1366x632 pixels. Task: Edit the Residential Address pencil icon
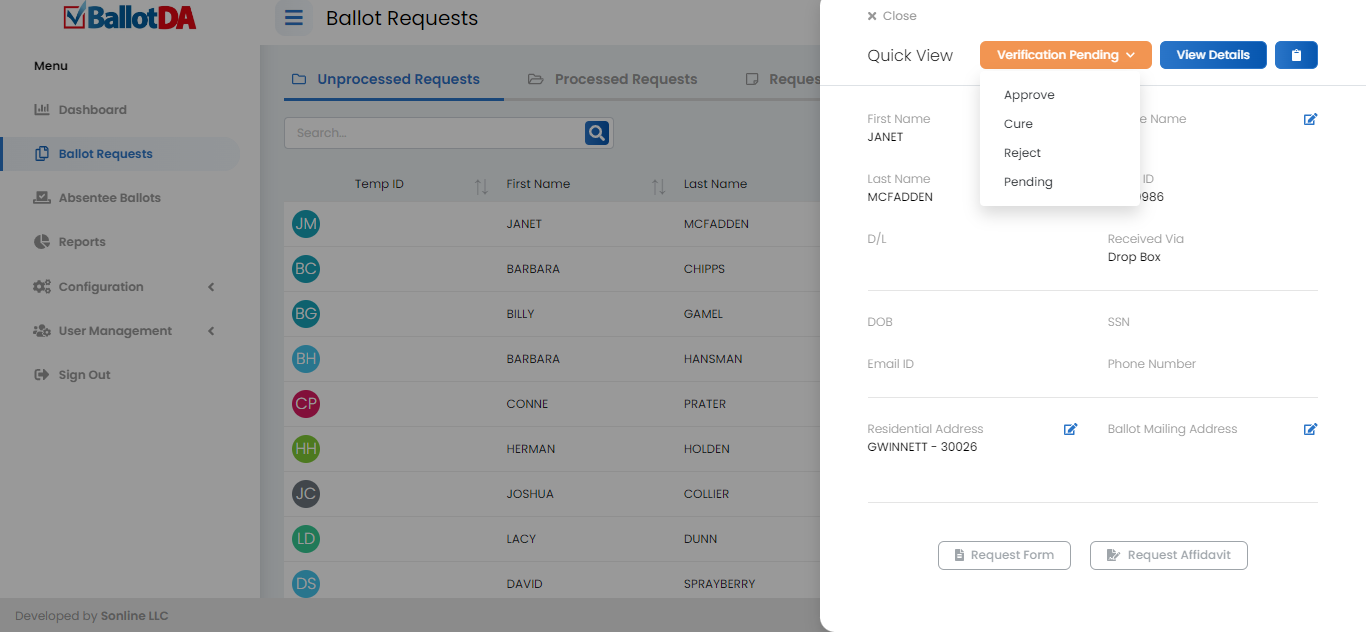(x=1070, y=429)
